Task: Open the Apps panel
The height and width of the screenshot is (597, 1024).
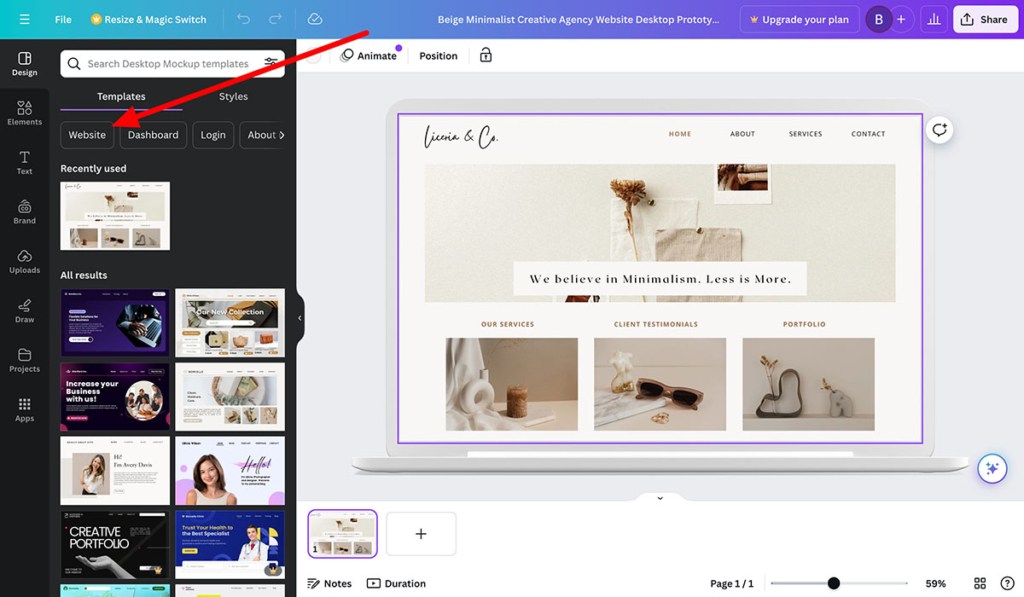Action: [25, 409]
